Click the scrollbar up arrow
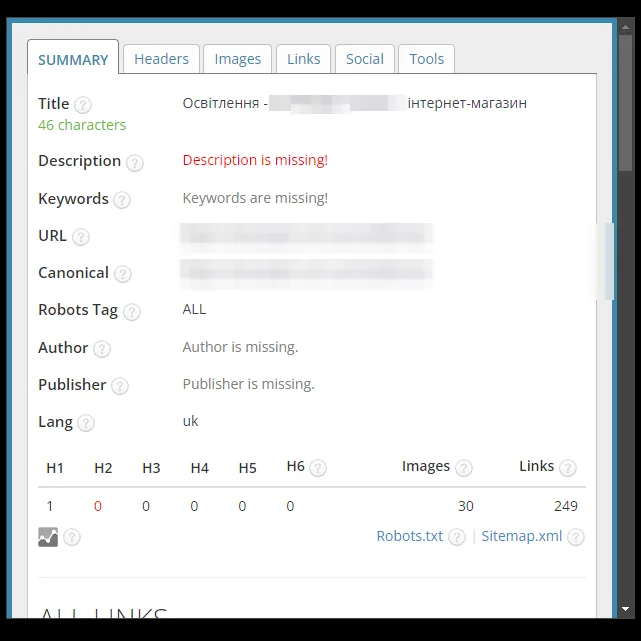Screen dimensions: 641x641 tap(625, 27)
